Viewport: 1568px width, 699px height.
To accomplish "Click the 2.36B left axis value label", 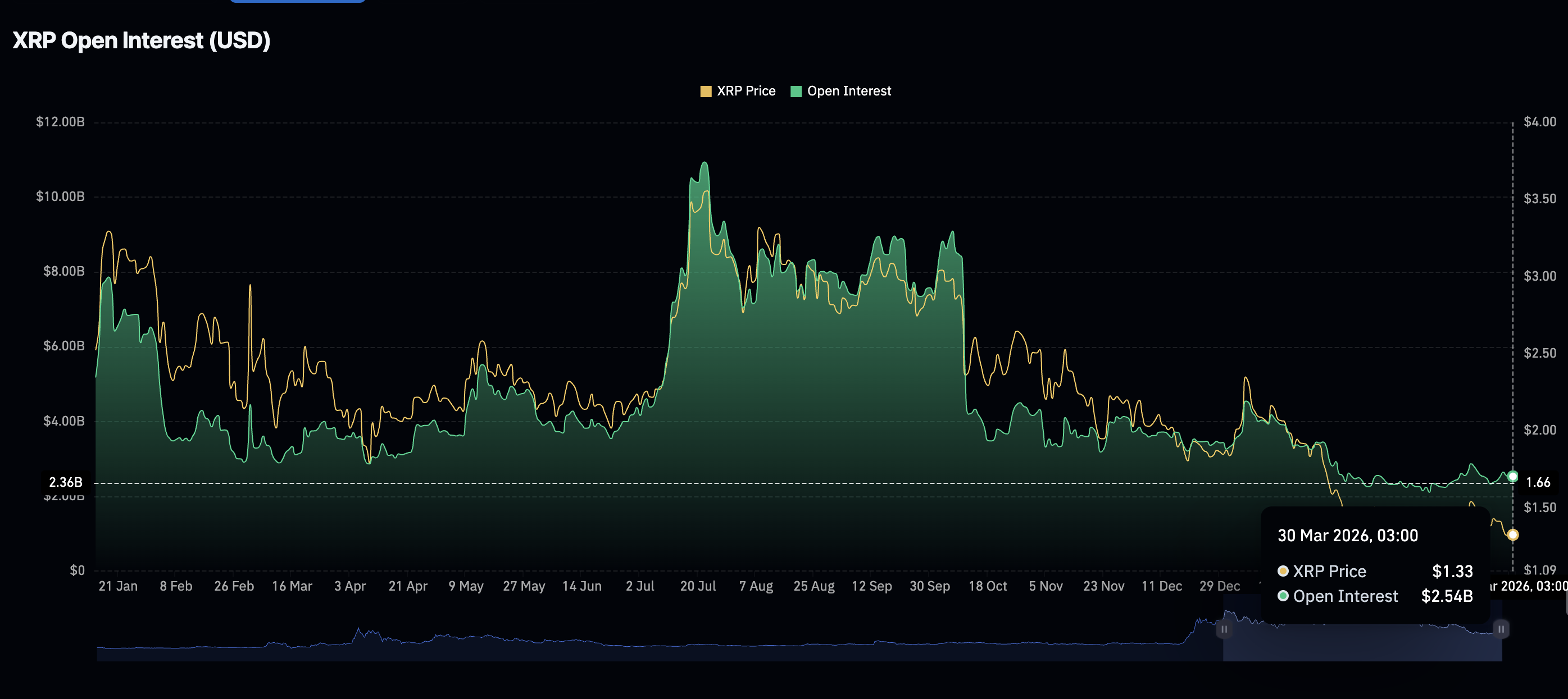I will 65,482.
